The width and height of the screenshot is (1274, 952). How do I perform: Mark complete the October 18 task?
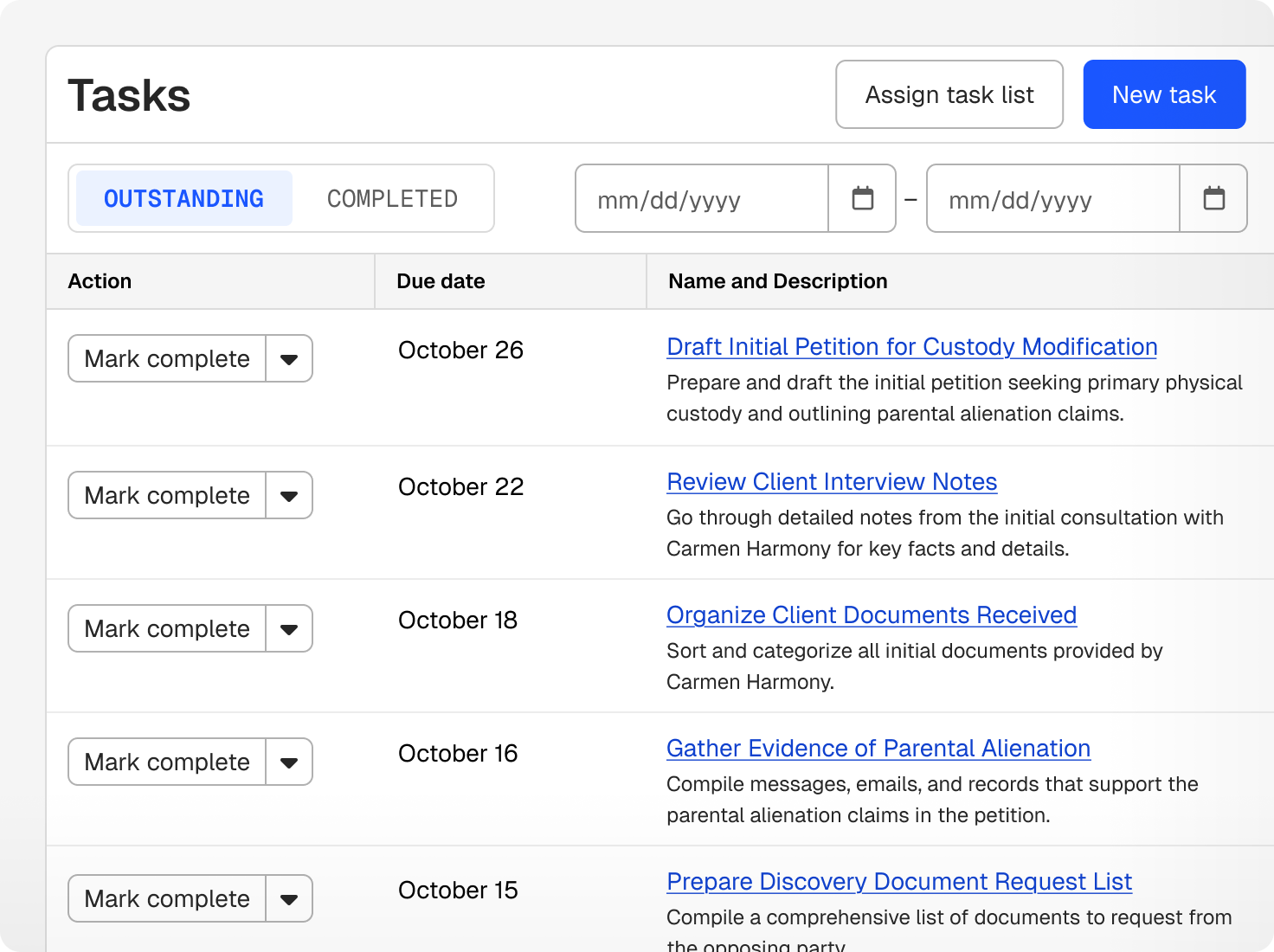(x=167, y=628)
